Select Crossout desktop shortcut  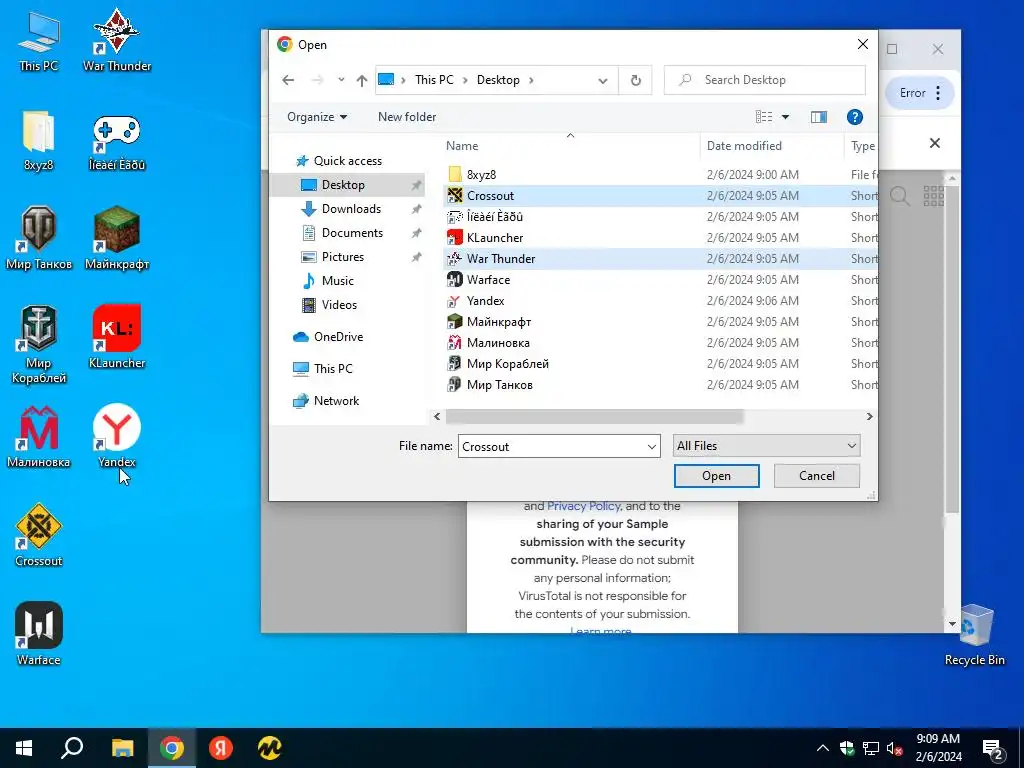coord(39,536)
